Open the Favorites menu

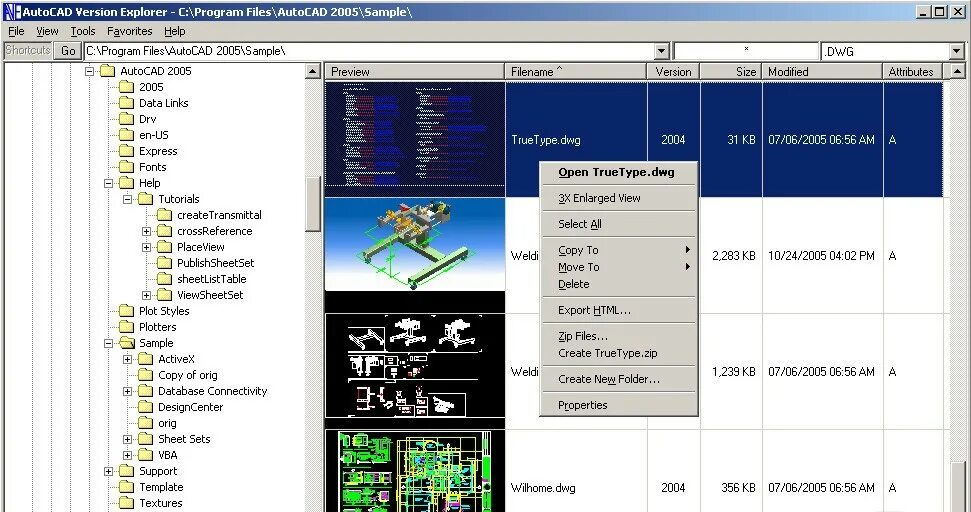pyautogui.click(x=129, y=31)
